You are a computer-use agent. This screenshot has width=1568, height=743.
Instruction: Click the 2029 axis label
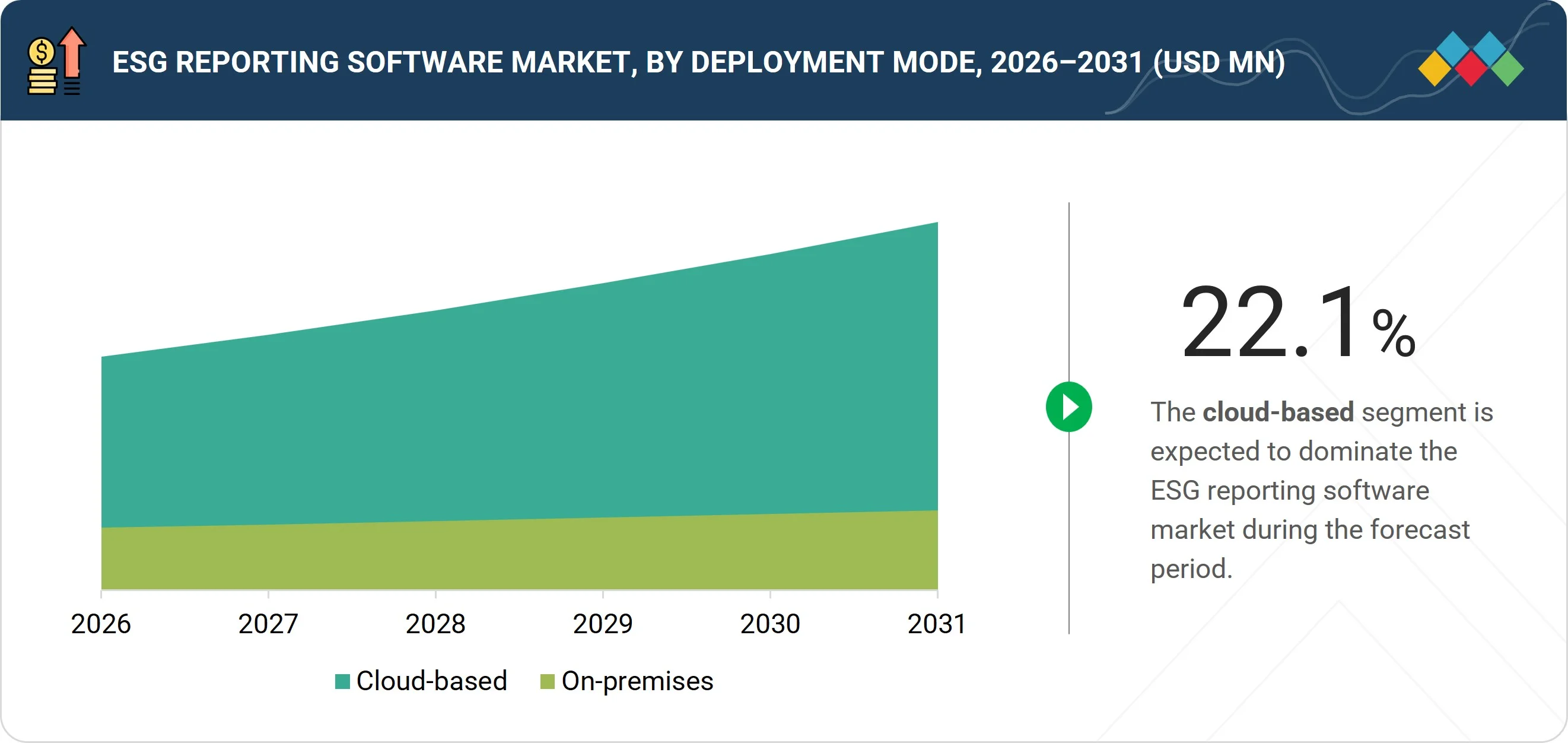pos(603,624)
